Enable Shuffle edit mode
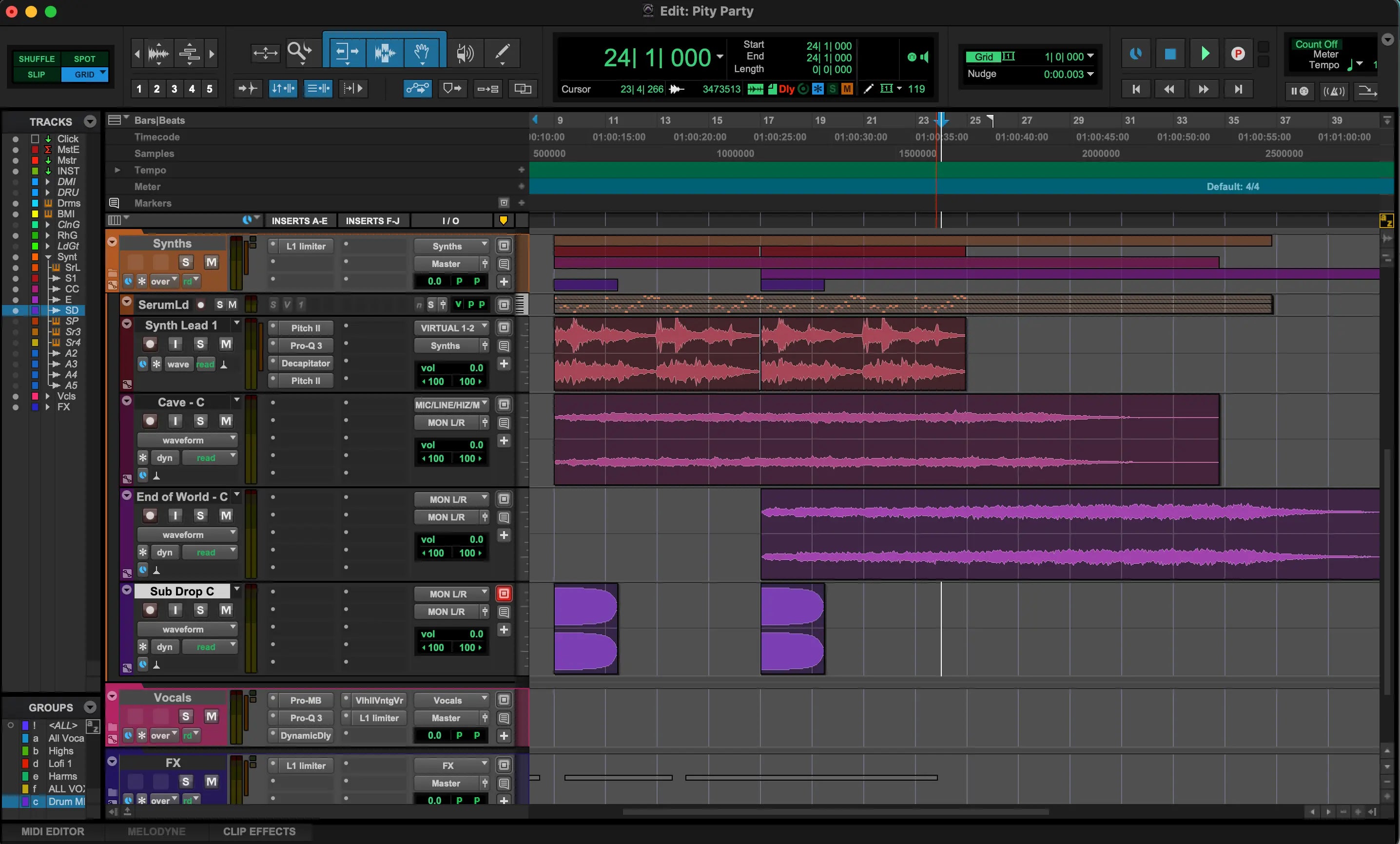Screen dimensions: 1400x844 click(37, 58)
